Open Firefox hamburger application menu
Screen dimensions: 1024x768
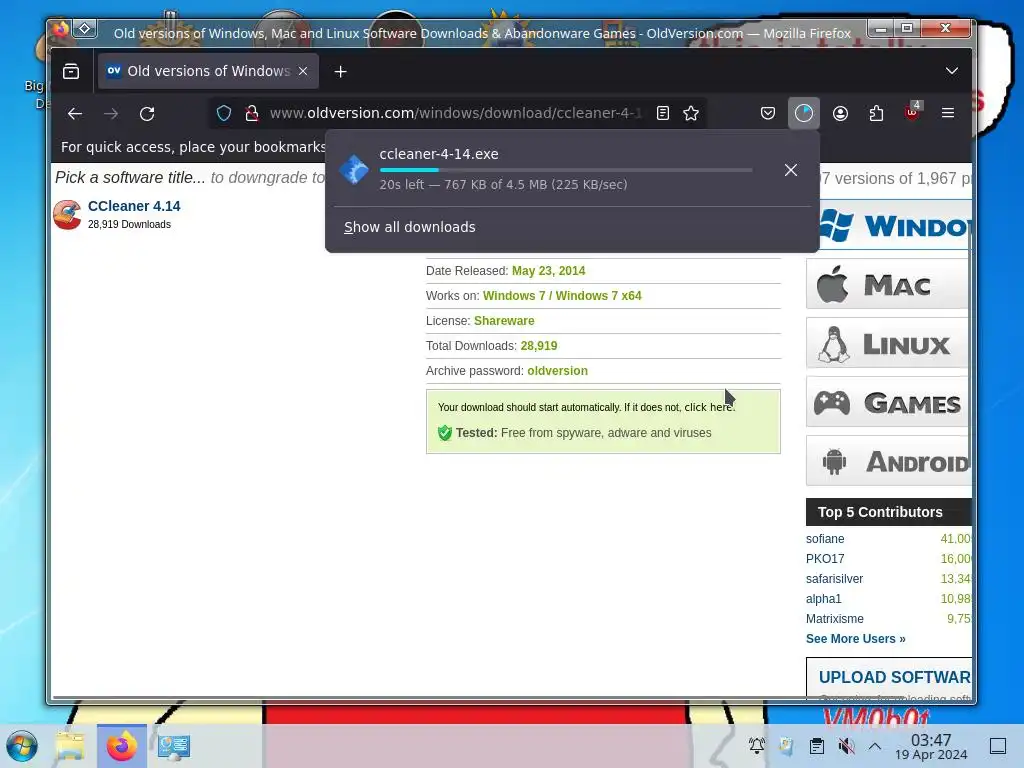(948, 114)
